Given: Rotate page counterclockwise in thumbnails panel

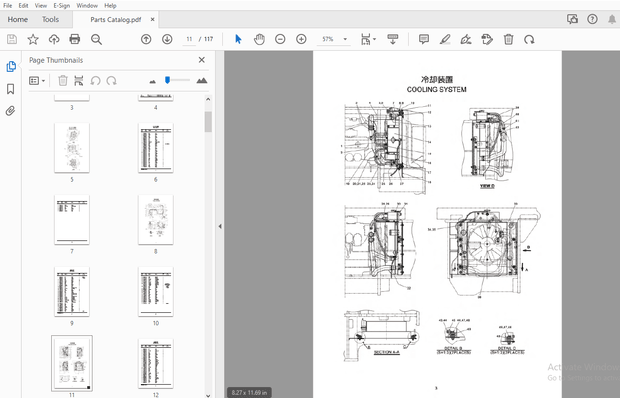Looking at the screenshot, I should [95, 81].
